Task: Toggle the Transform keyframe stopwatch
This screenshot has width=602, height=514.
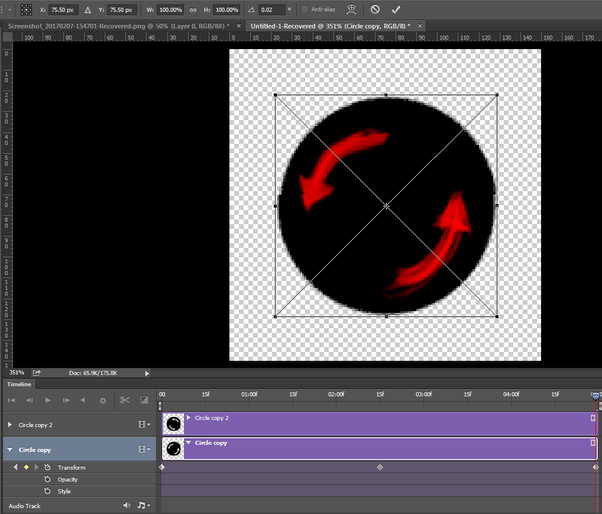Action: [47, 467]
